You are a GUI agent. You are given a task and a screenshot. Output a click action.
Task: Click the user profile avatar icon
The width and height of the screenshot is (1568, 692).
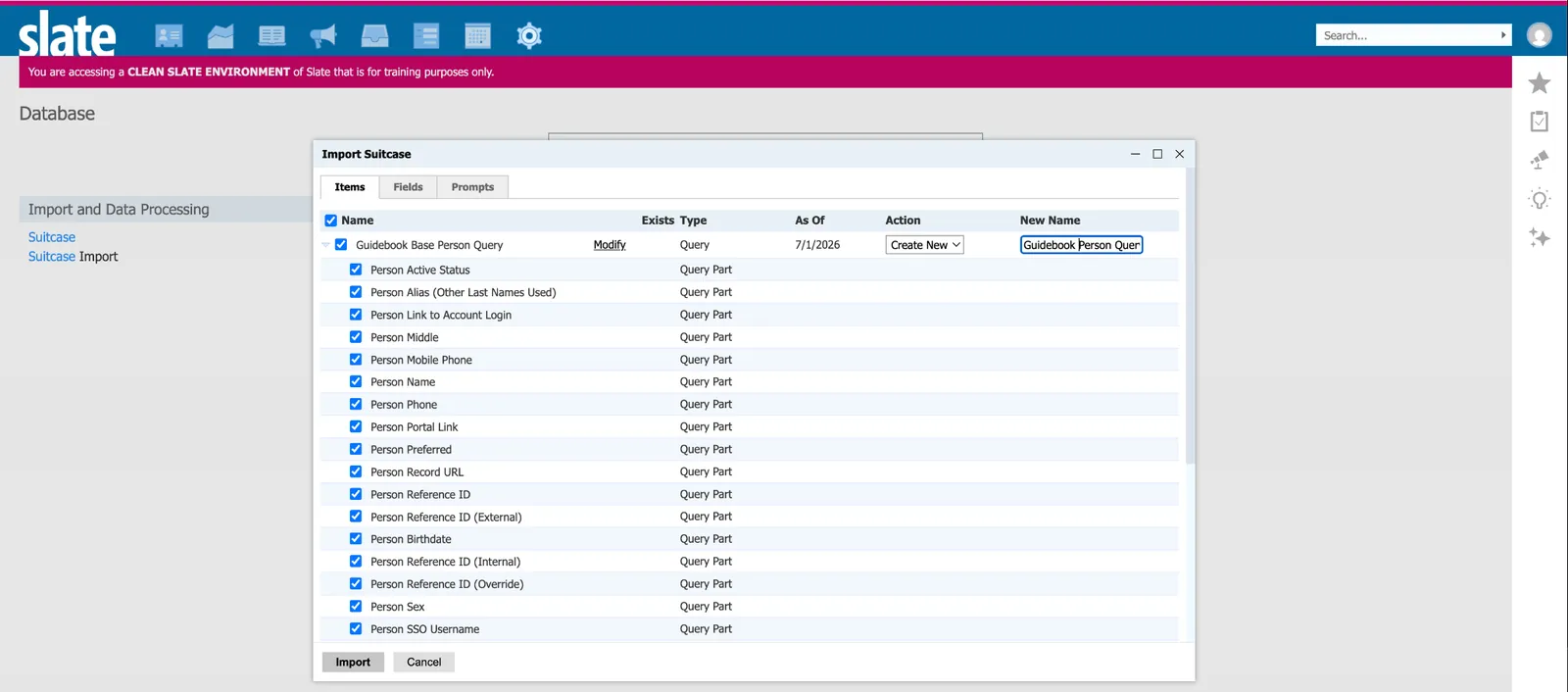pyautogui.click(x=1540, y=35)
